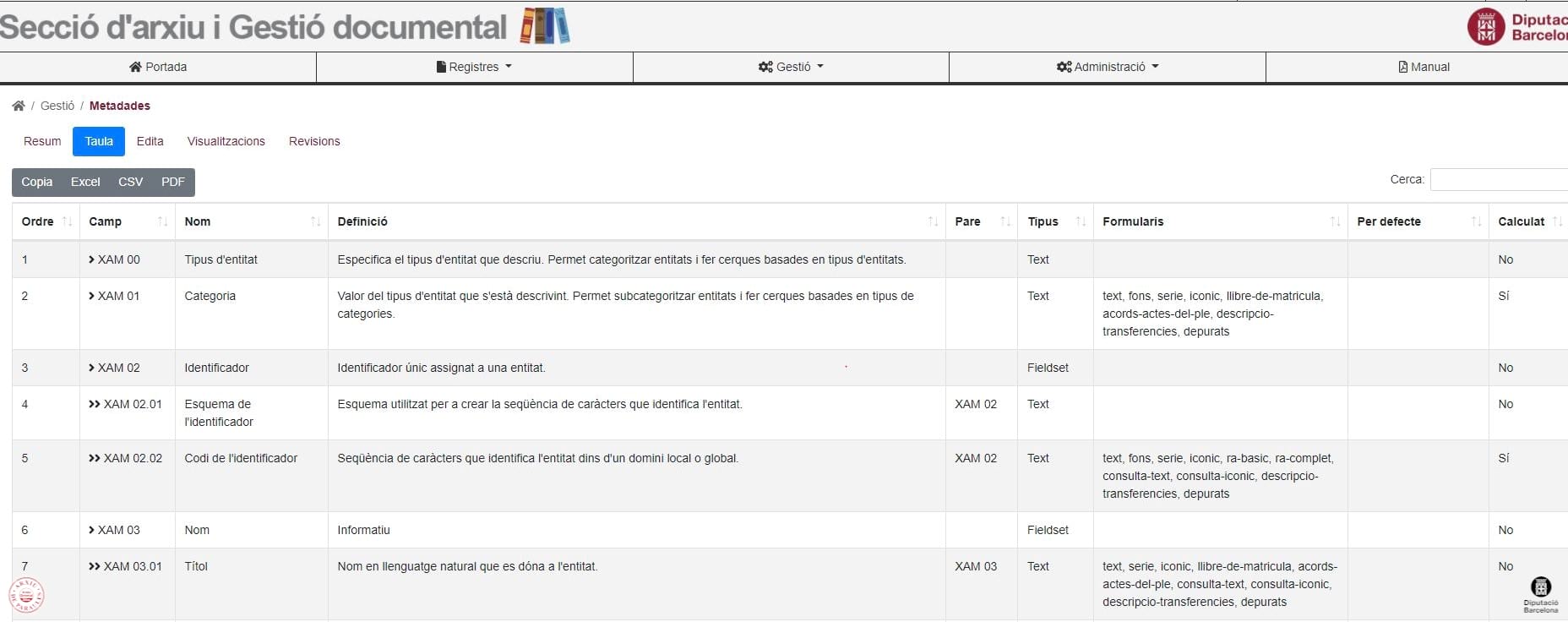Screen dimensions: 1568x622
Task: Click the PDF export button
Action: tap(173, 182)
